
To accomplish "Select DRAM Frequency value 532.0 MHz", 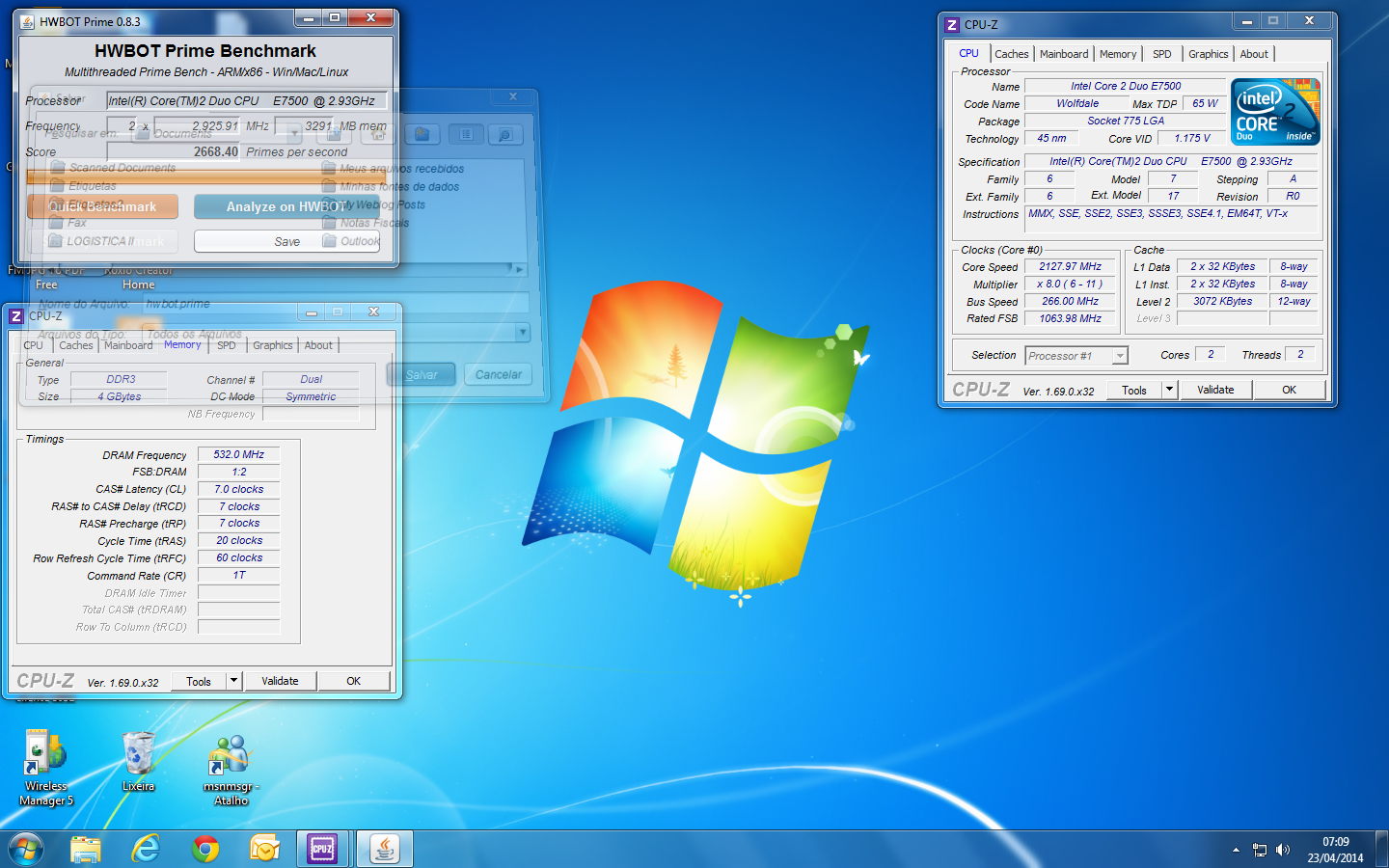I will (x=238, y=454).
